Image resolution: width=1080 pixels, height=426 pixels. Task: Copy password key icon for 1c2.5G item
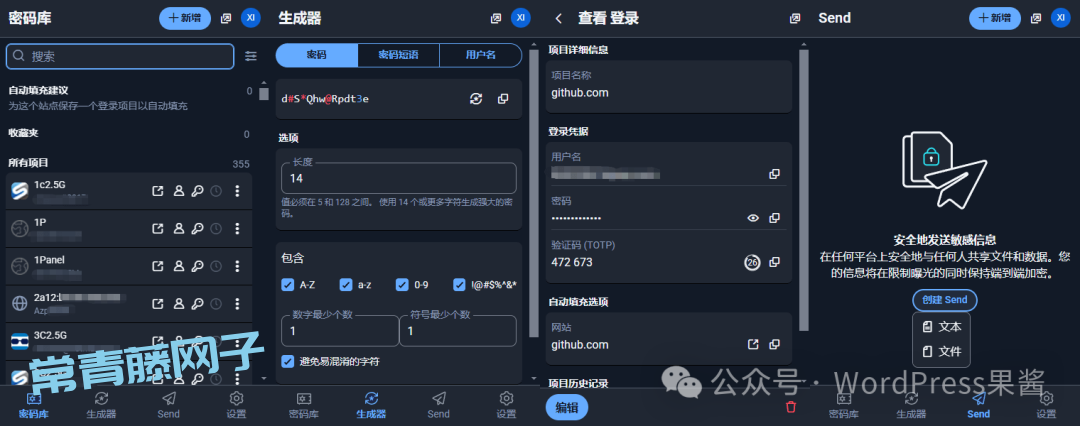(x=198, y=191)
